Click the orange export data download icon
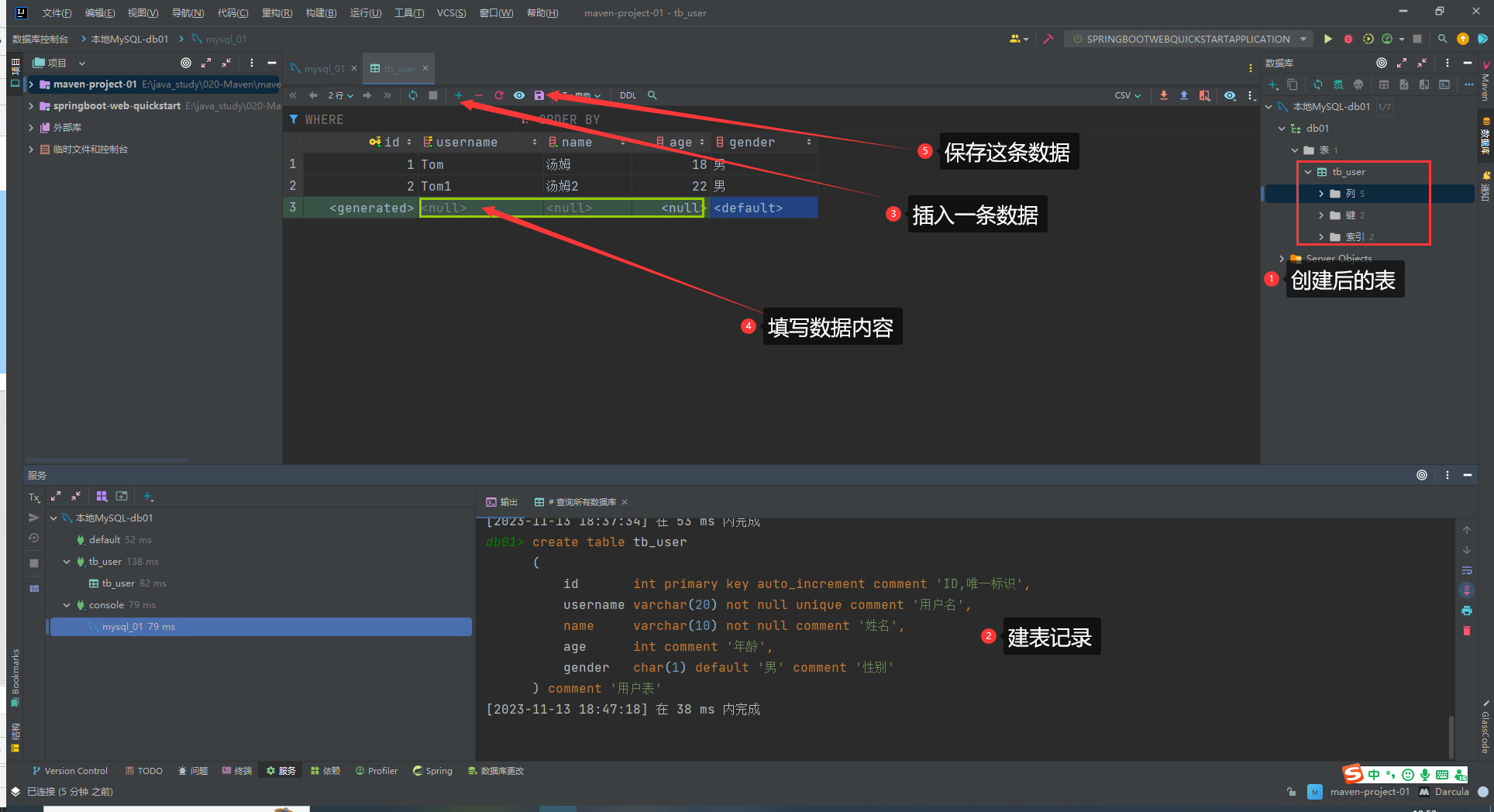The width and height of the screenshot is (1494, 812). (x=1164, y=95)
